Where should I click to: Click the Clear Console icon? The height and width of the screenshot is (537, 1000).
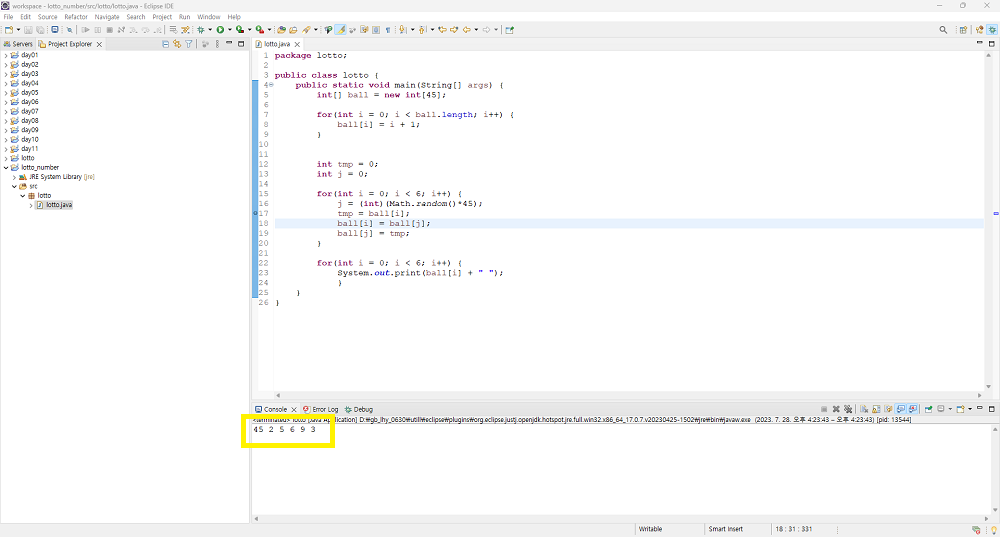[864, 409]
